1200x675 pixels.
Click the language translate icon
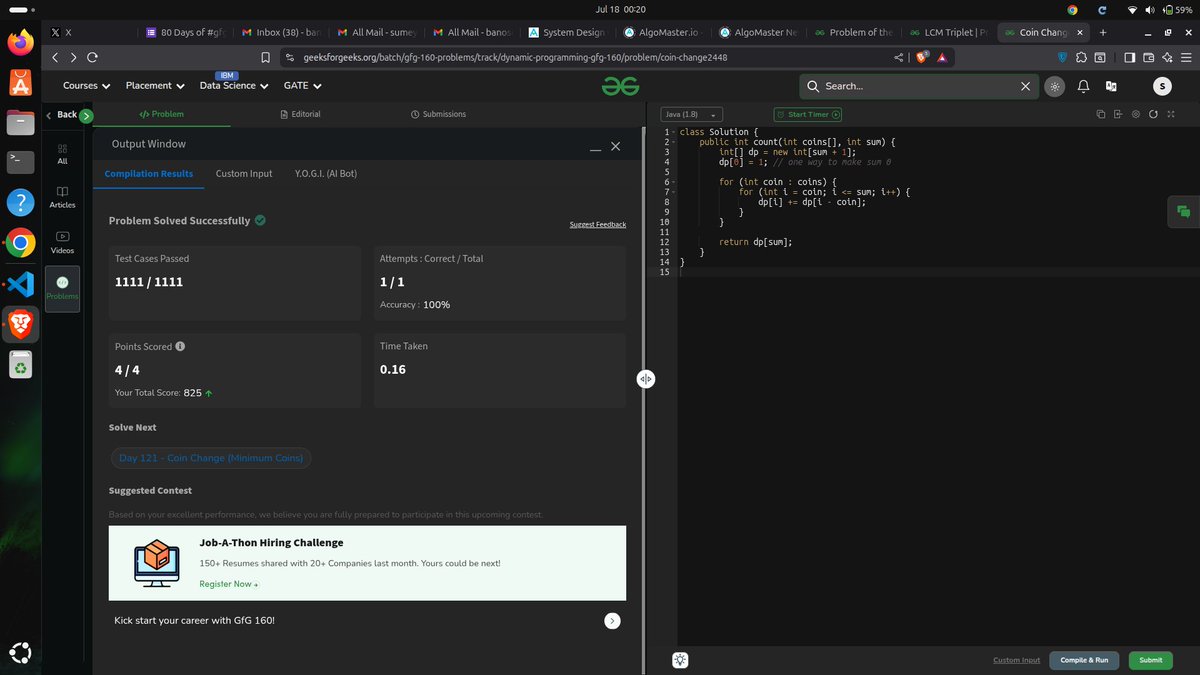pos(1111,86)
